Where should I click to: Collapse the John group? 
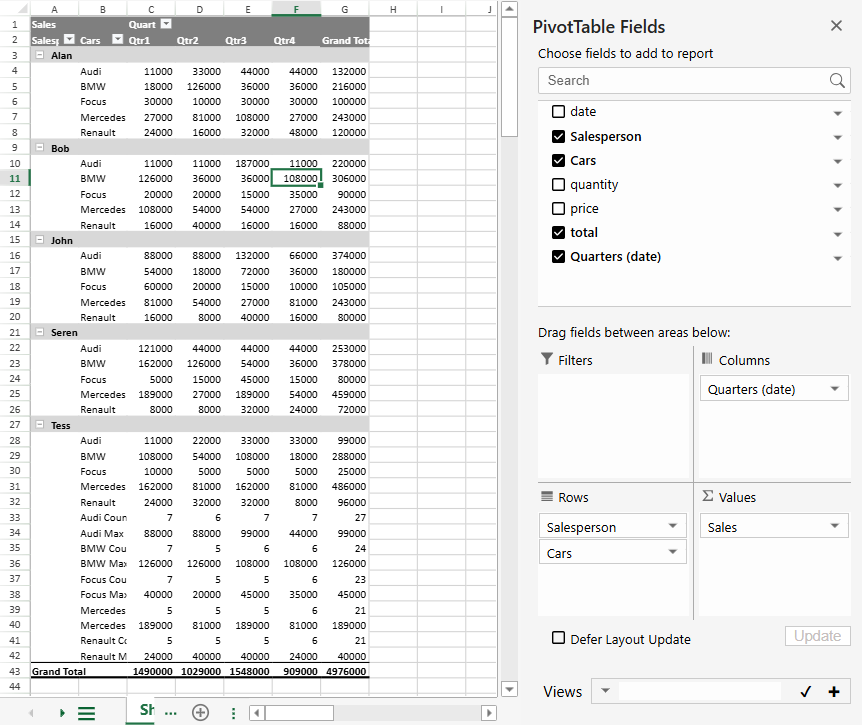tap(40, 240)
